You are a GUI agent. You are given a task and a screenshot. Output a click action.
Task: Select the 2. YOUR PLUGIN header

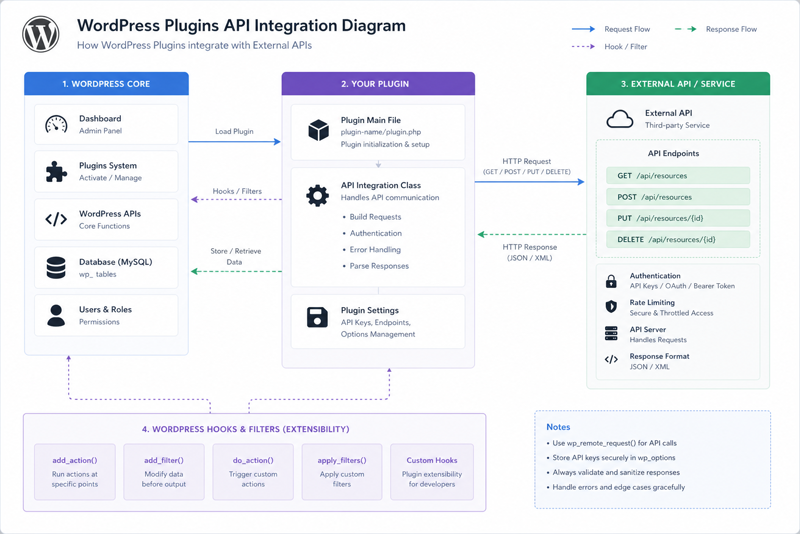[x=378, y=84]
